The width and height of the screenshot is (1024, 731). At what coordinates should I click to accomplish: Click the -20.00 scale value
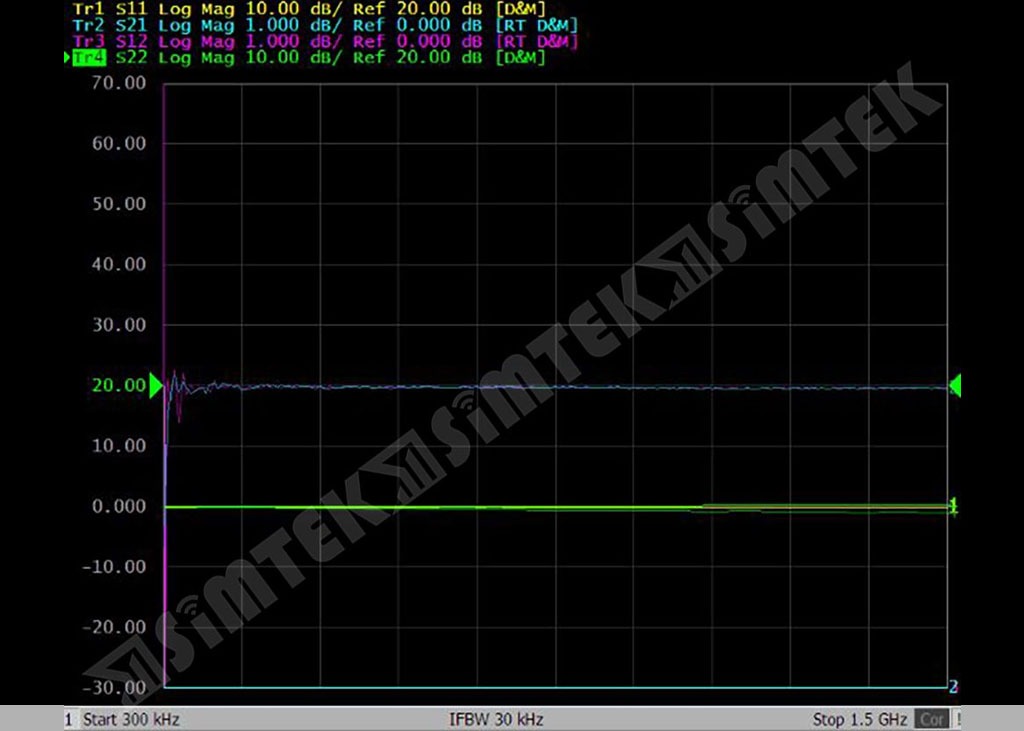tap(114, 627)
